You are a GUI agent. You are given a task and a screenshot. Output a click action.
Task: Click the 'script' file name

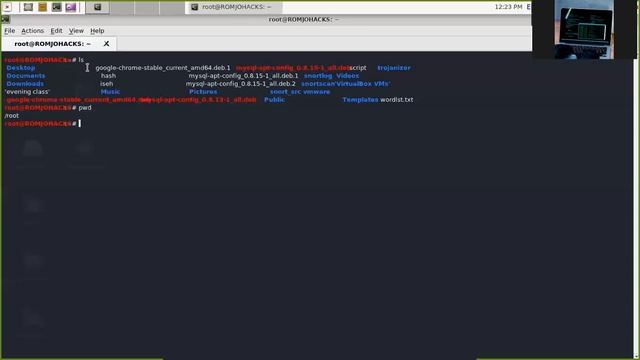click(358, 68)
